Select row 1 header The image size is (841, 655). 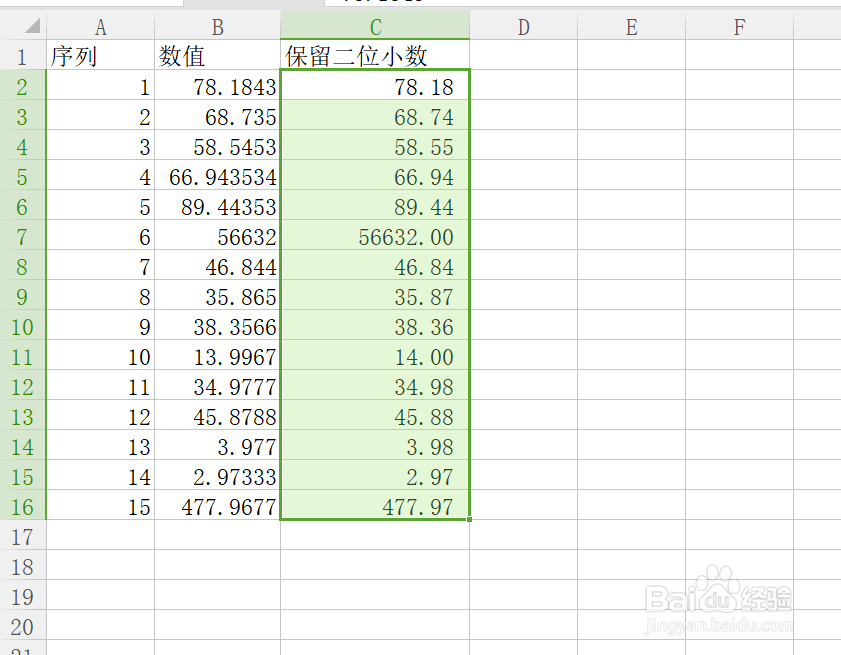[23, 55]
